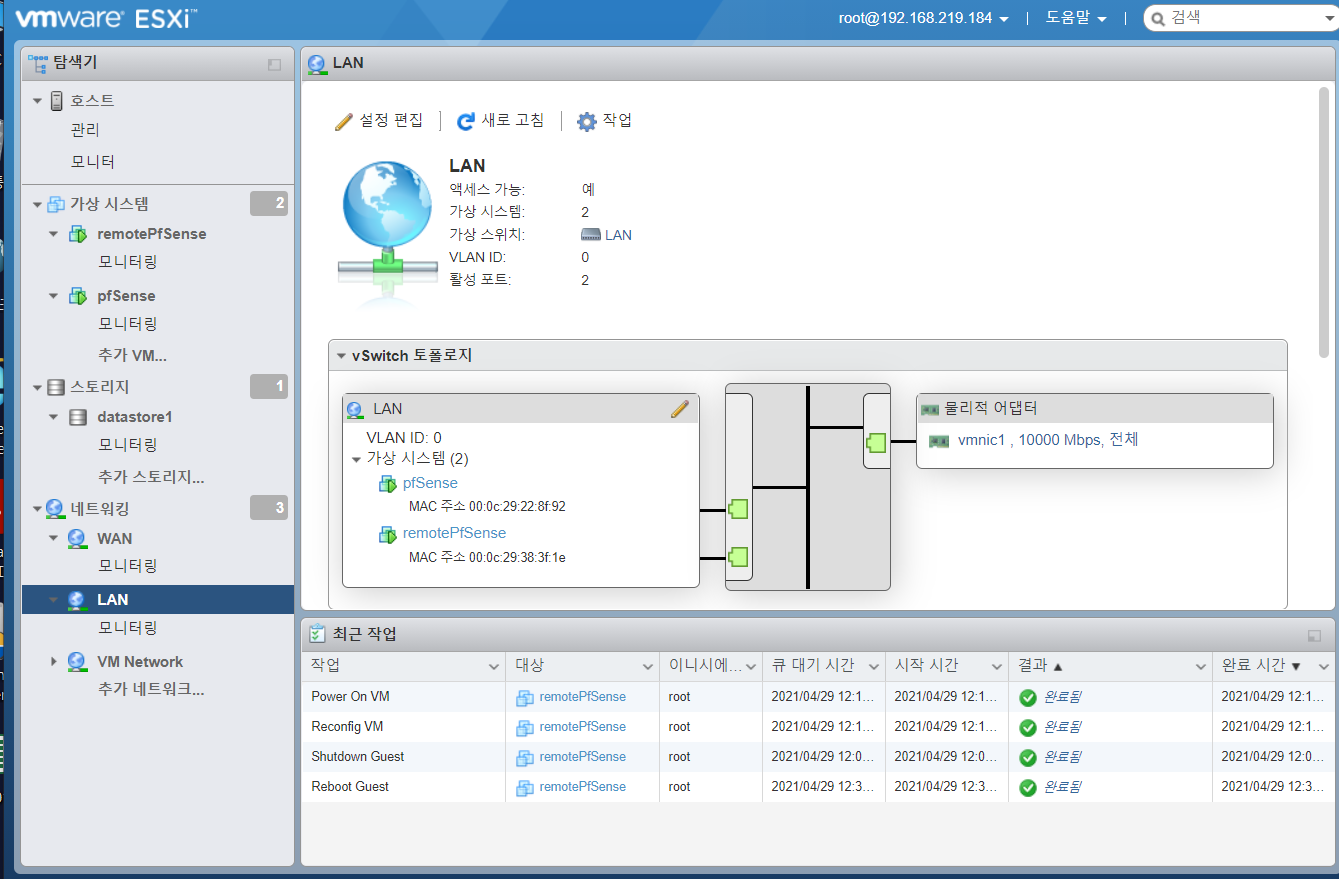Open 작업 column header dropdown
Viewport: 1339px width, 879px height.
click(494, 666)
